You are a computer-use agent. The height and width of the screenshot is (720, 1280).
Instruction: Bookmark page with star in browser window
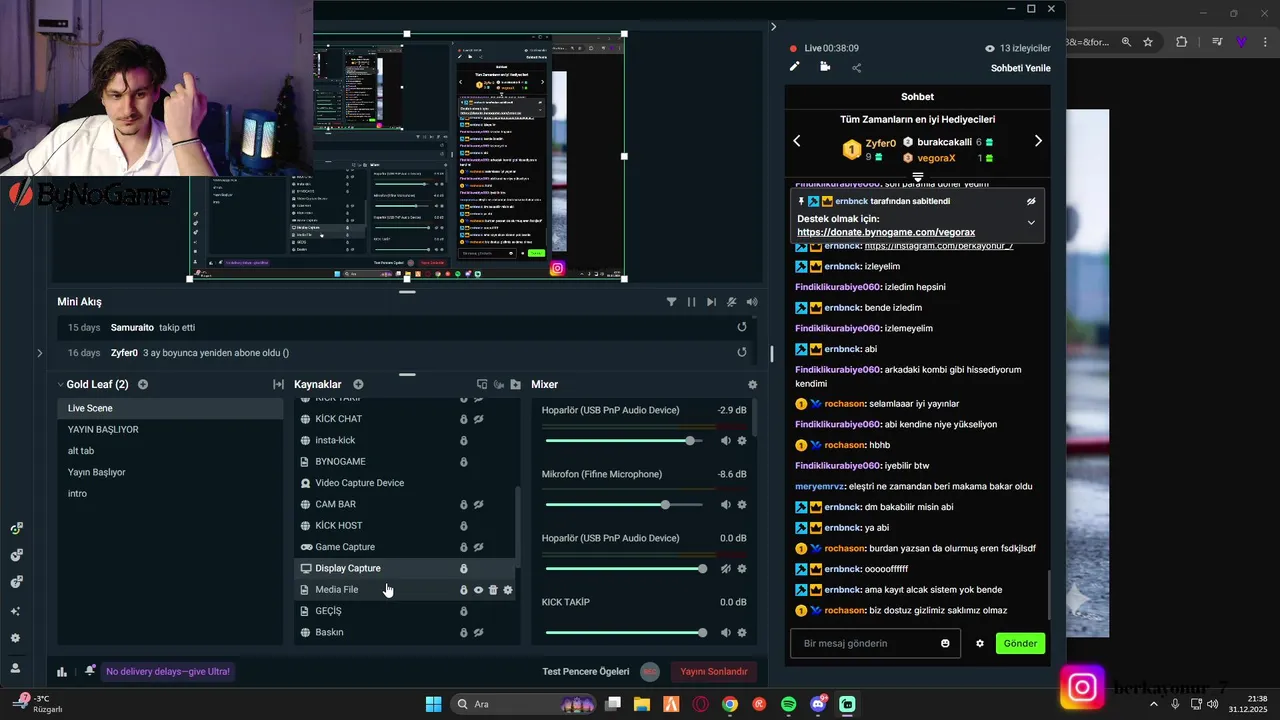1148,42
